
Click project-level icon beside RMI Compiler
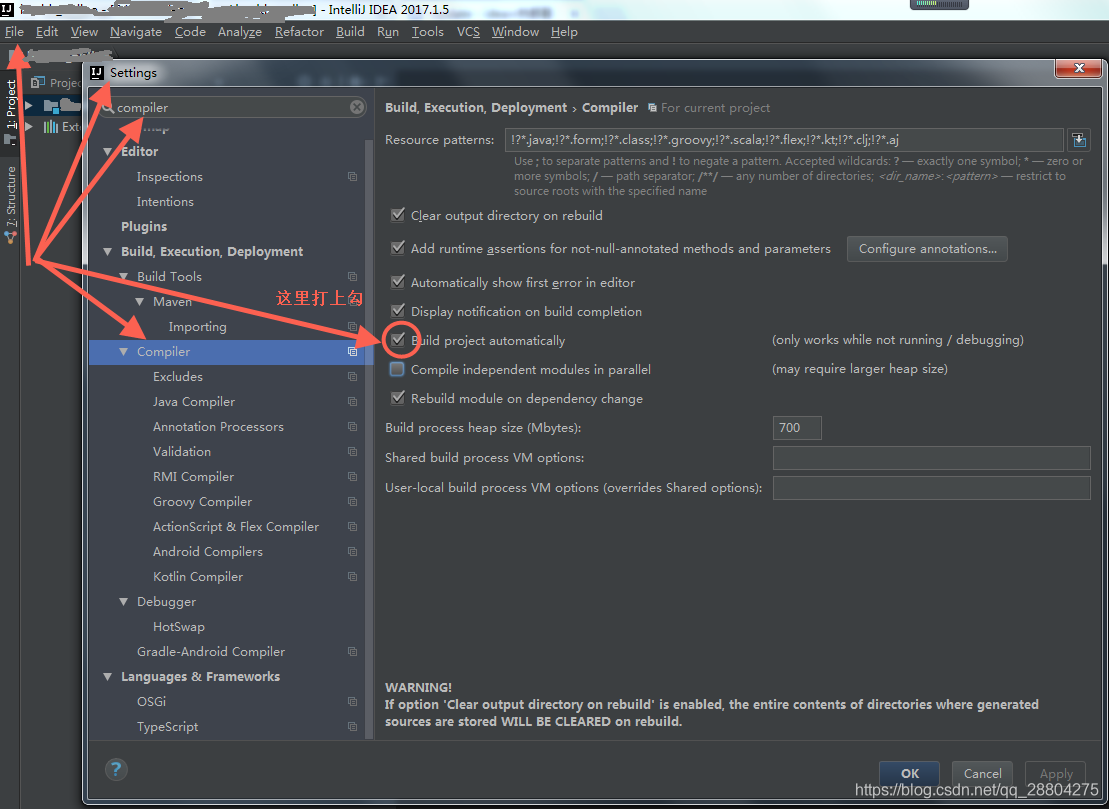click(352, 477)
